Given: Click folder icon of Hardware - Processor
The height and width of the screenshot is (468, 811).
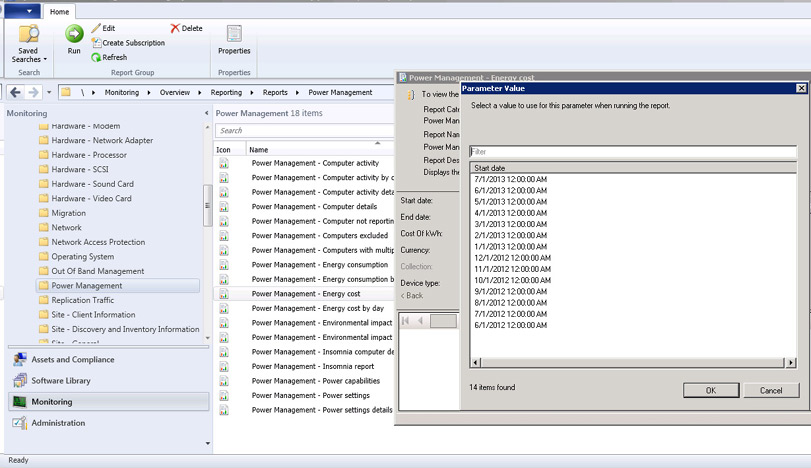Looking at the screenshot, I should tap(44, 155).
